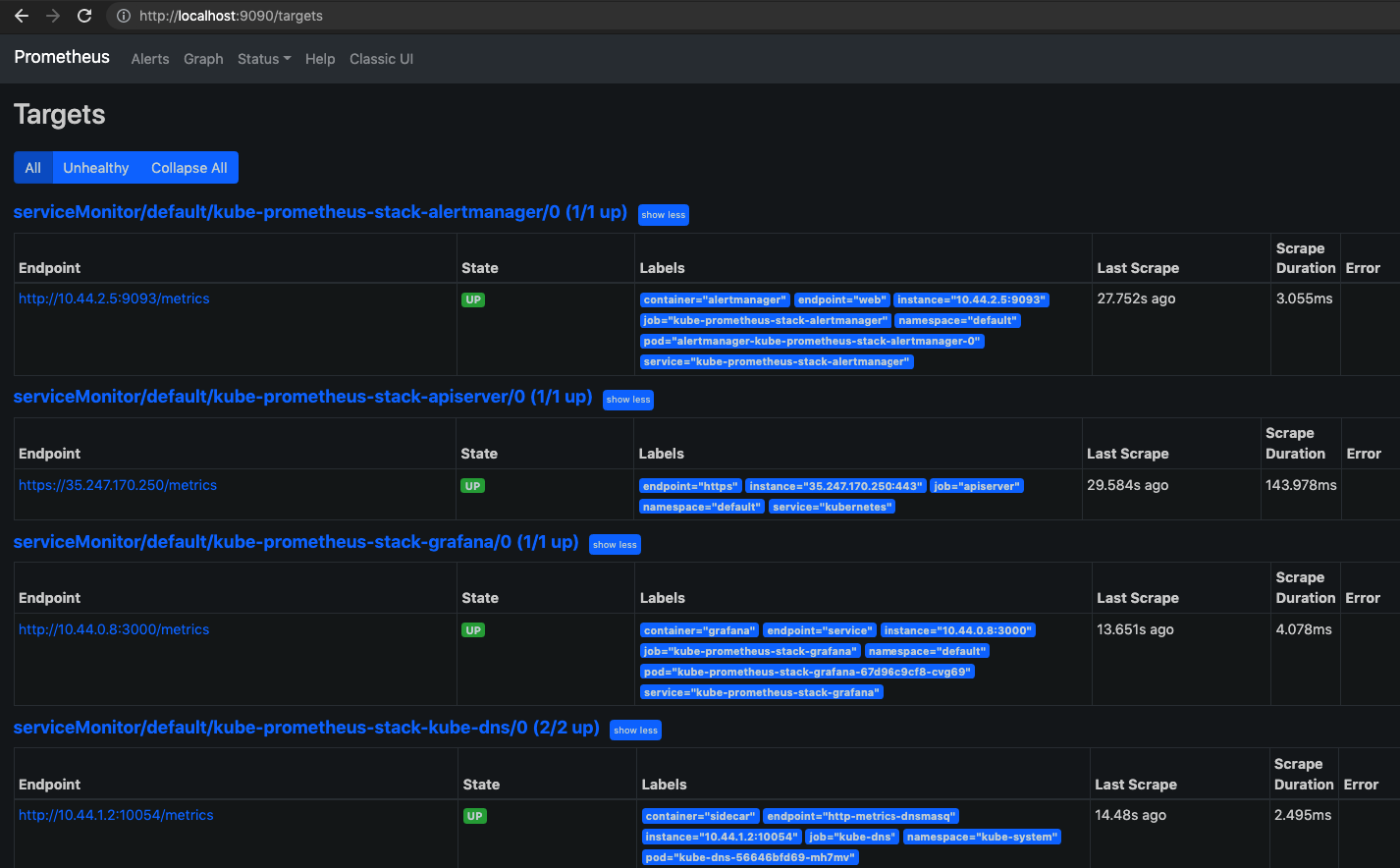This screenshot has width=1400, height=868.
Task: Click the endpoint="https" label
Action: (x=690, y=486)
